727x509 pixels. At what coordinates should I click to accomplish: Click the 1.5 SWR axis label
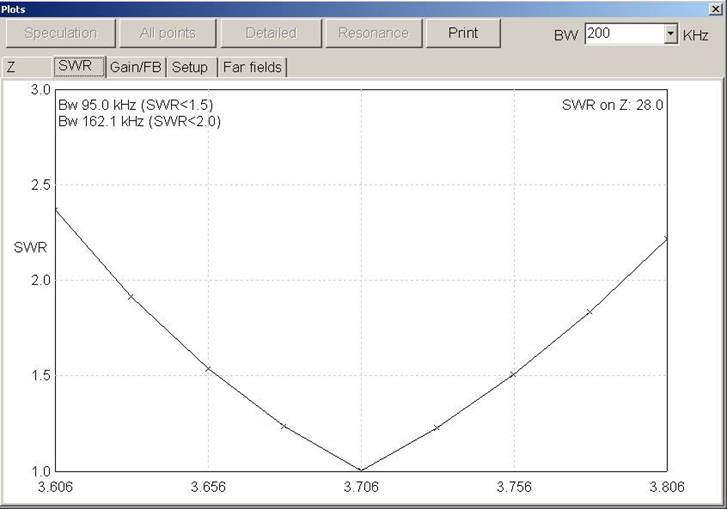coord(41,375)
